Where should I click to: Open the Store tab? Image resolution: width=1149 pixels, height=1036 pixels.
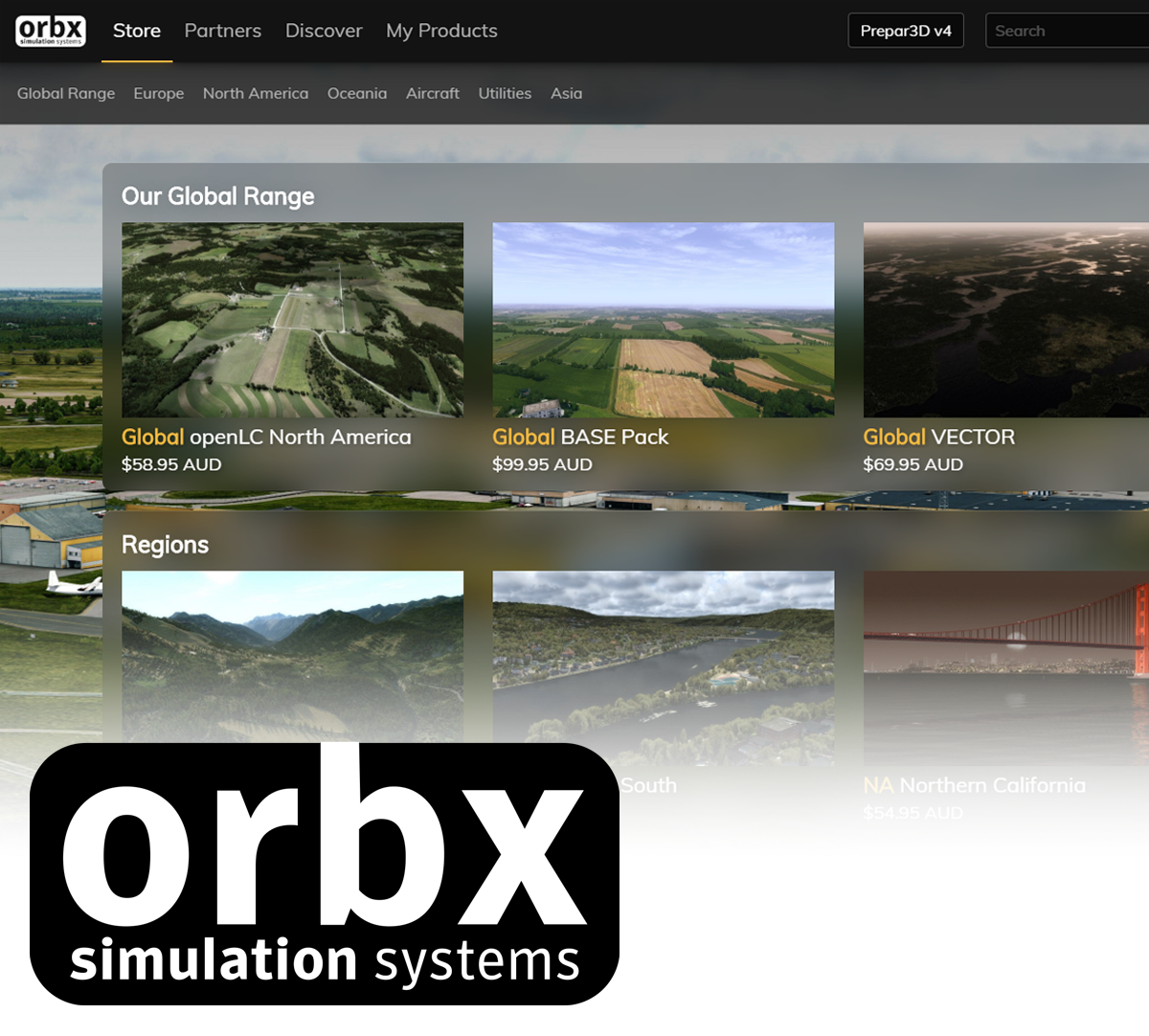137,31
